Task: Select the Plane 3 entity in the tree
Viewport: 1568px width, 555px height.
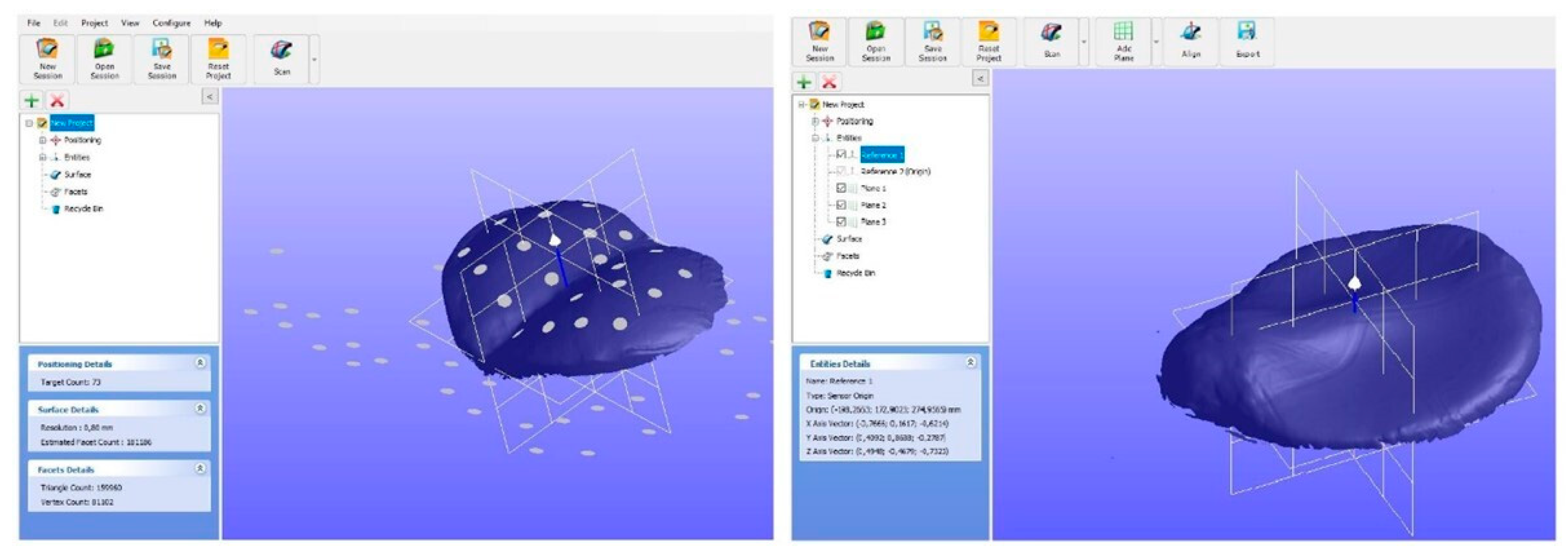Action: click(x=873, y=222)
